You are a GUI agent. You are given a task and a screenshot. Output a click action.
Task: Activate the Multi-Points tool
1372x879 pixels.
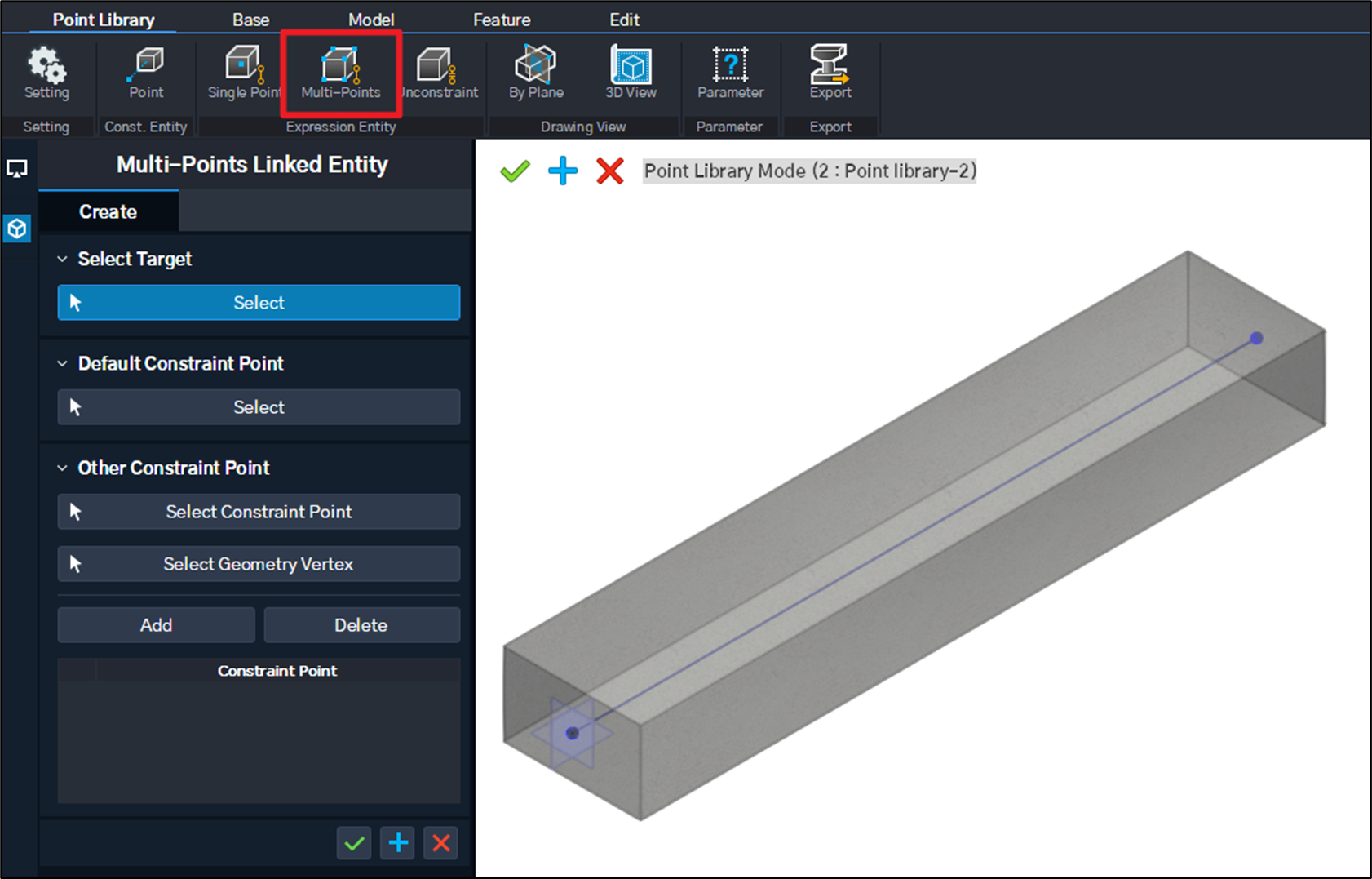pos(341,72)
